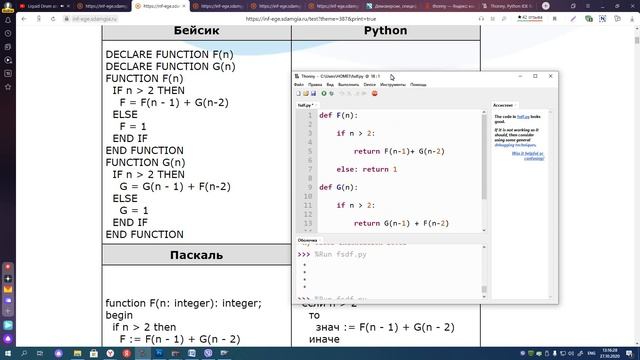Go back using the browser back arrow

click(x=24, y=19)
